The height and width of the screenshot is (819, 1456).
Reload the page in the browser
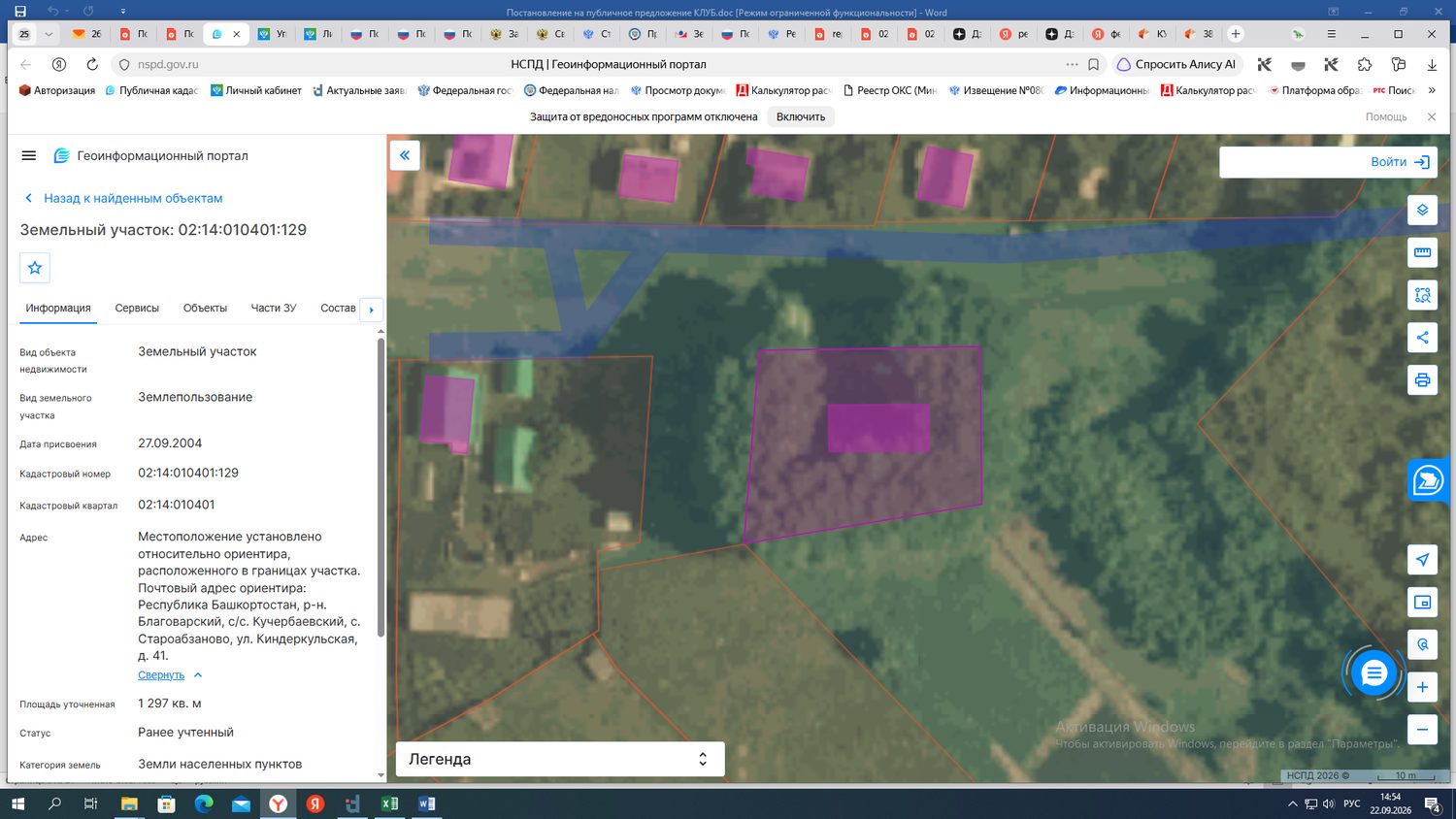[x=92, y=64]
